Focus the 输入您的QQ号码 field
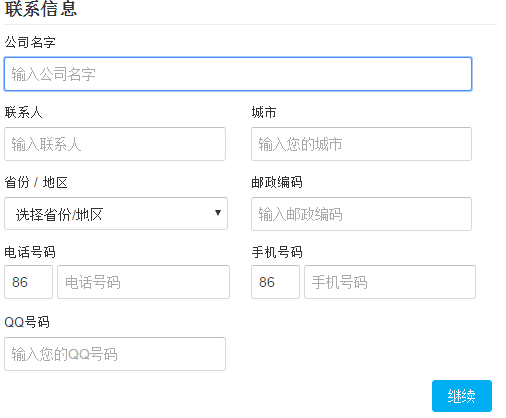 pyautogui.click(x=115, y=354)
